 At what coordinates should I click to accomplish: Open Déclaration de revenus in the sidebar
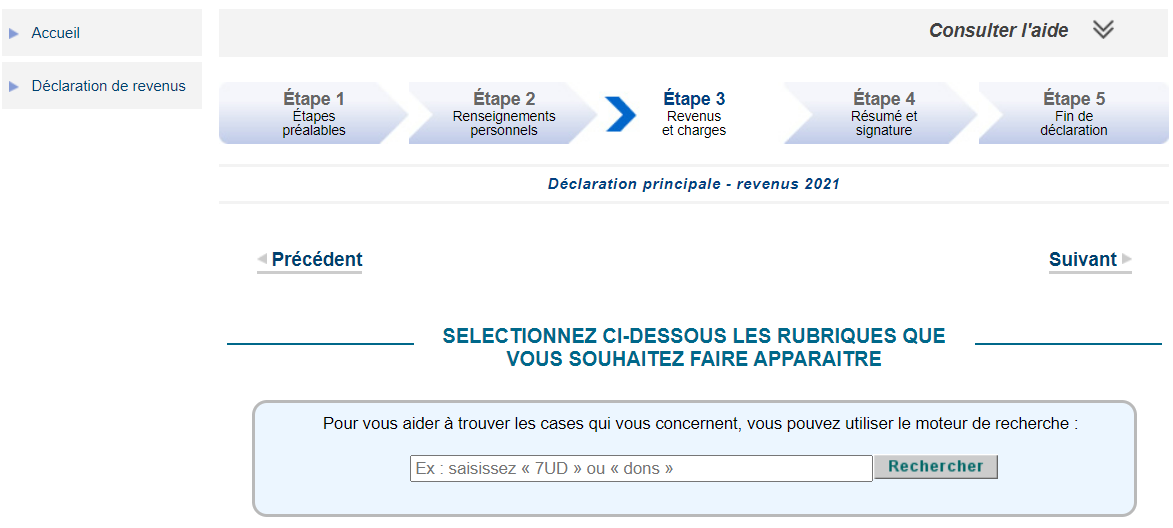pos(108,85)
